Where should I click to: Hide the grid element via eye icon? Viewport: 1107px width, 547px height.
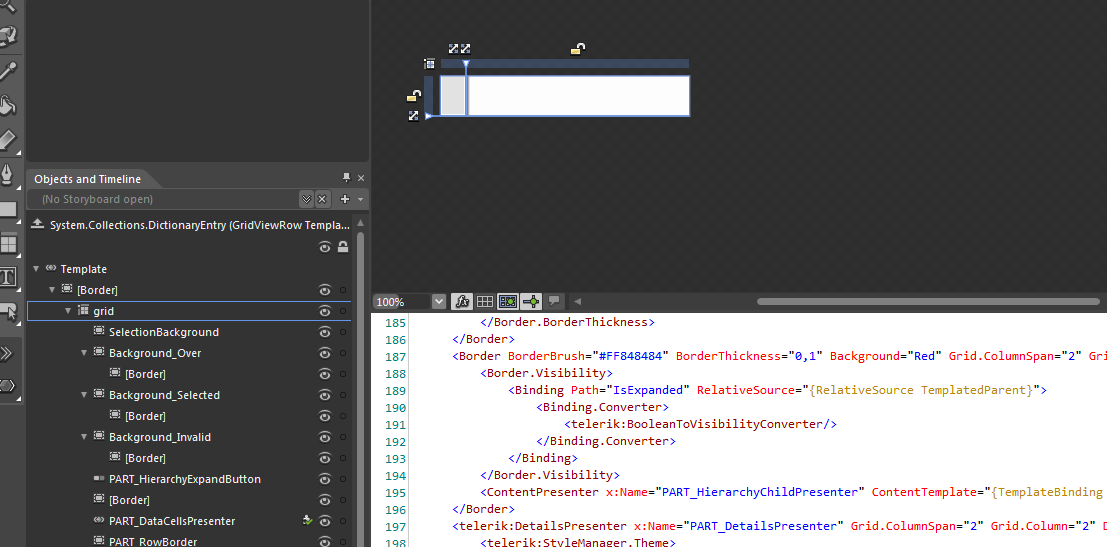point(325,311)
